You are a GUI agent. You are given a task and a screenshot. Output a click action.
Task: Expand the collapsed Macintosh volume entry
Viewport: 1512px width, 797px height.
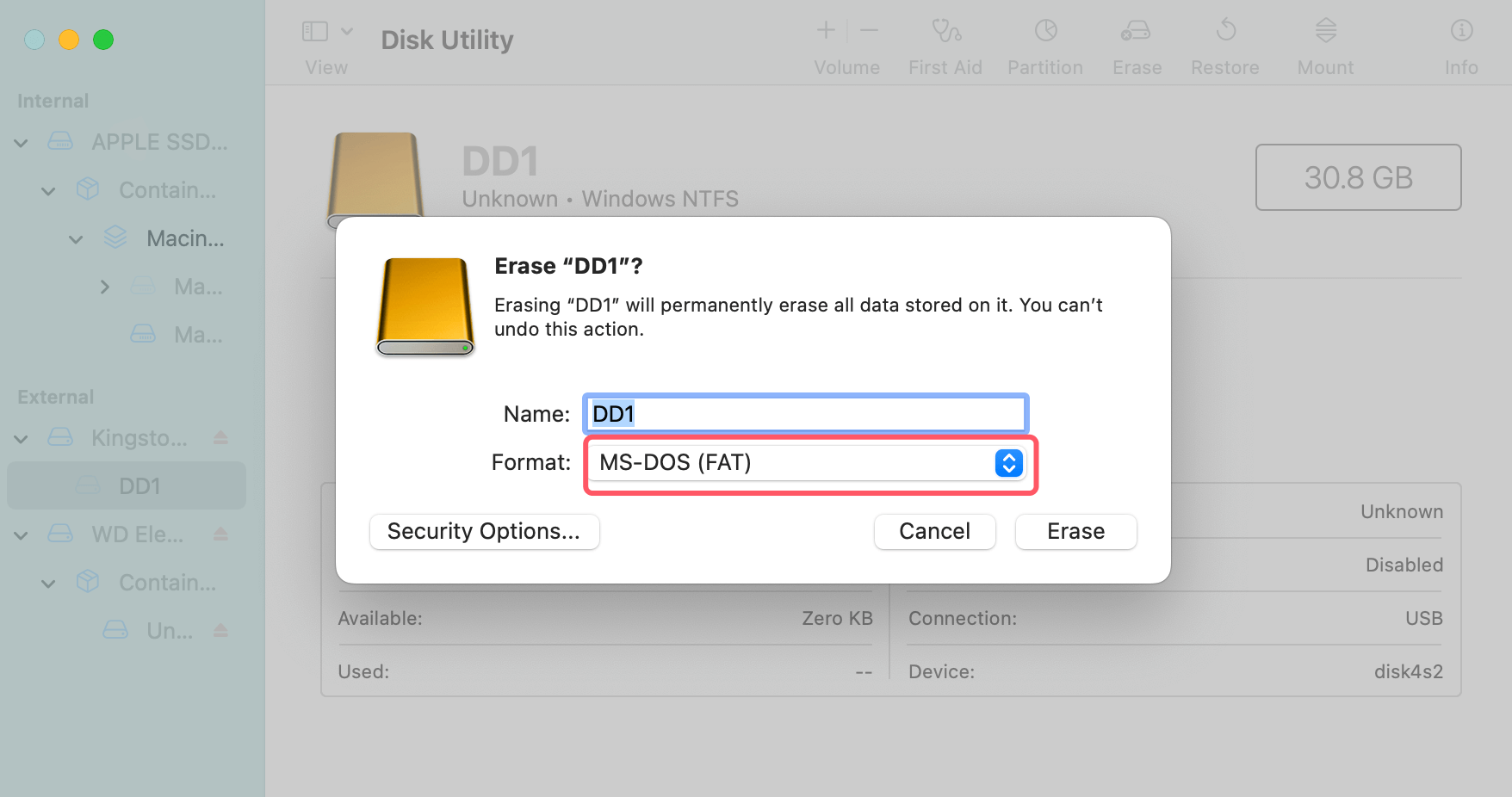pos(104,287)
